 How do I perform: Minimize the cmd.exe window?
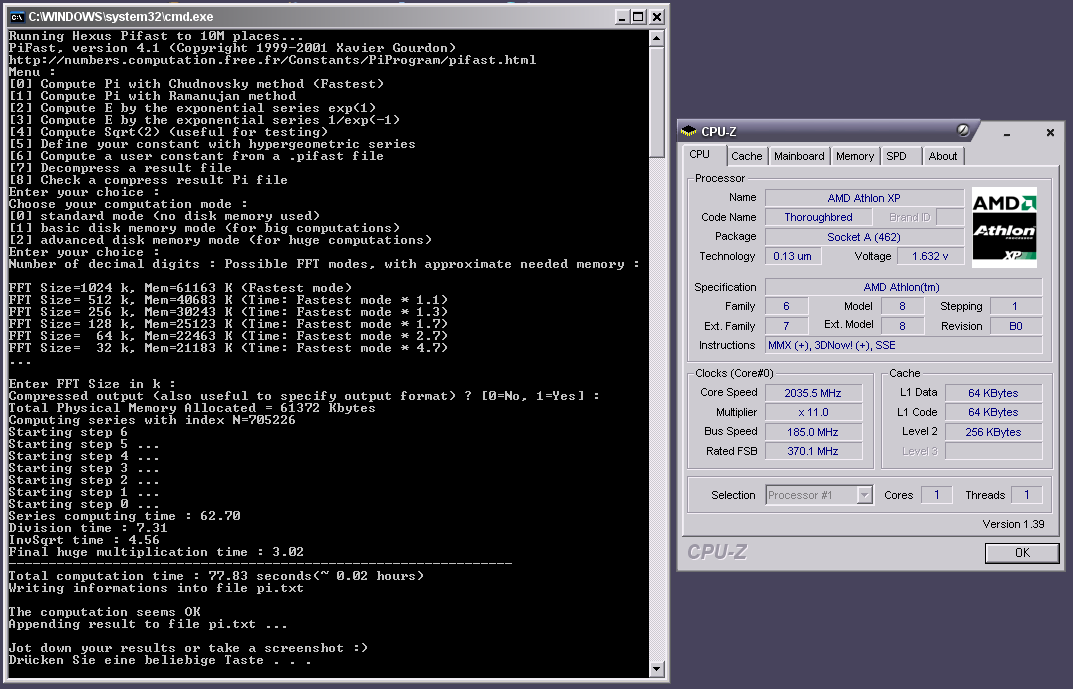(x=622, y=16)
